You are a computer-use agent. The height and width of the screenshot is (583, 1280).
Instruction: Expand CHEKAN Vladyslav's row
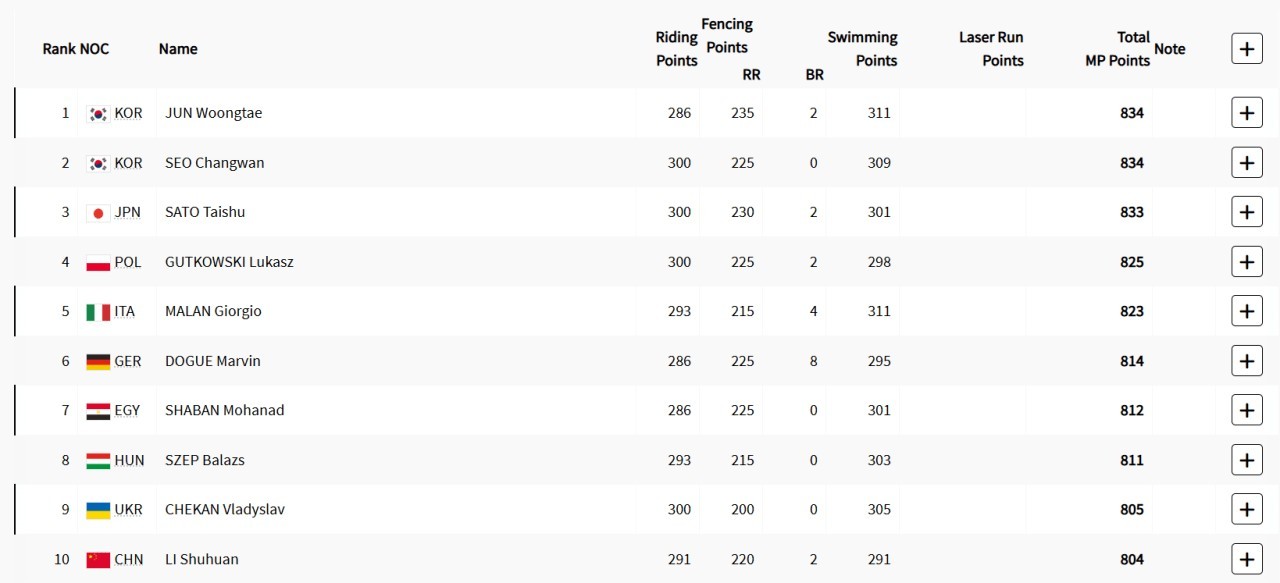1246,509
